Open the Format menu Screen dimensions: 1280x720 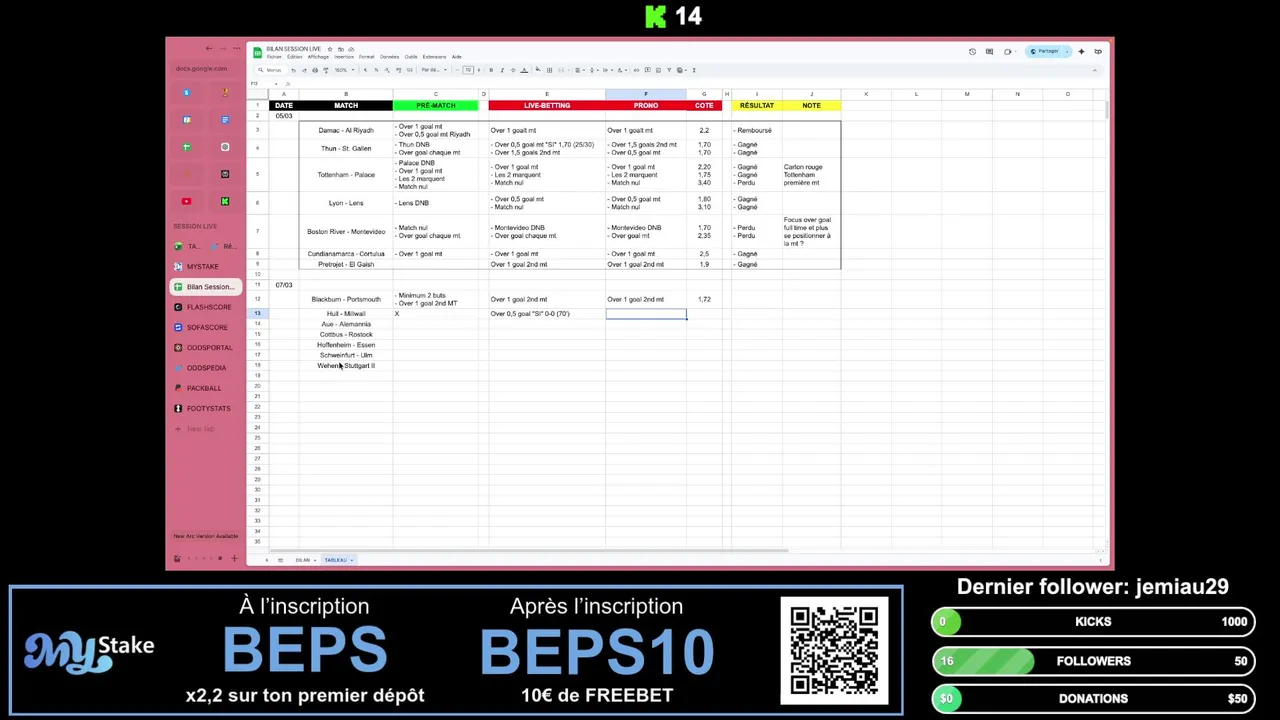[x=367, y=57]
